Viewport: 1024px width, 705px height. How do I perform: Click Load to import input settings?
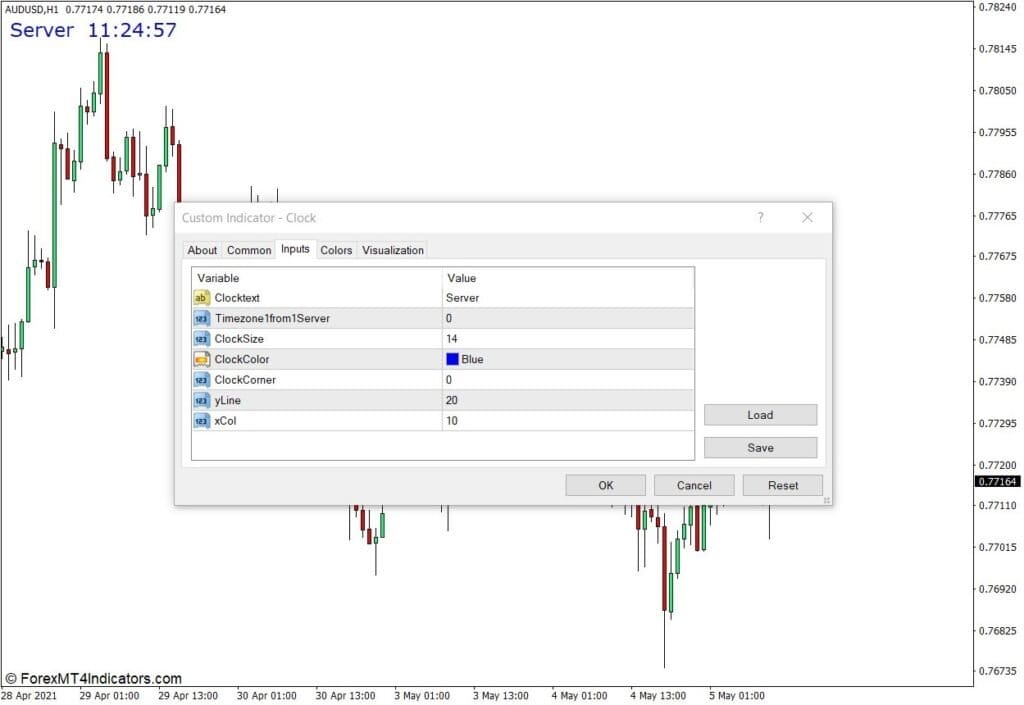point(760,415)
